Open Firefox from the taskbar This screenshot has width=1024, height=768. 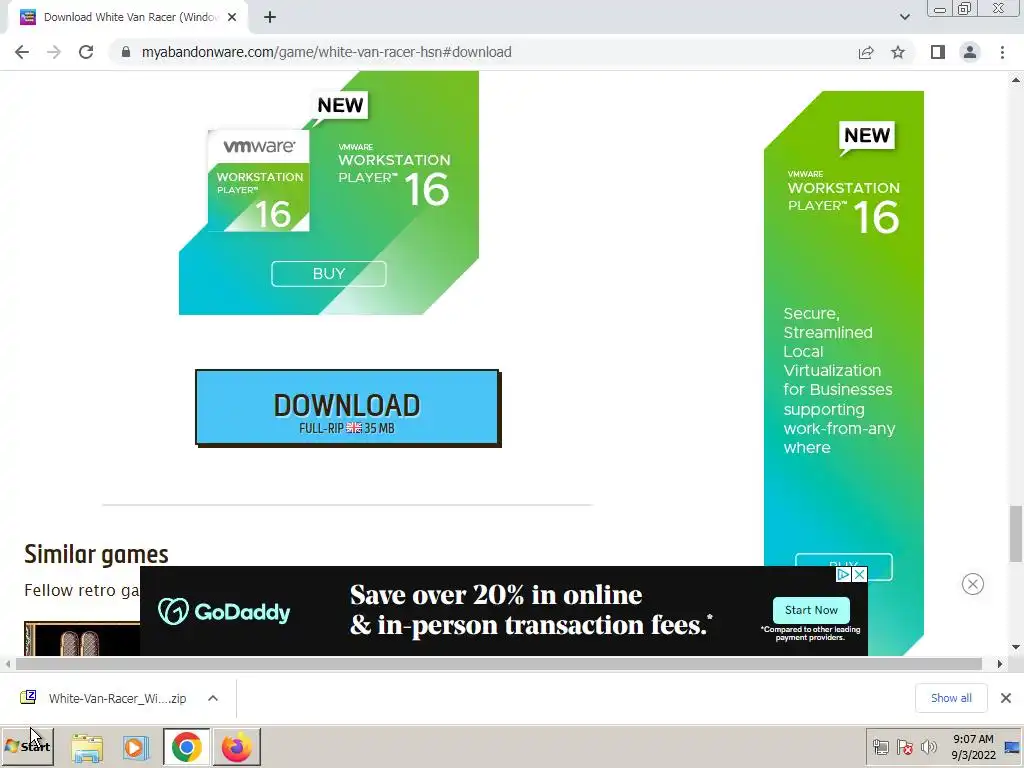tap(236, 747)
